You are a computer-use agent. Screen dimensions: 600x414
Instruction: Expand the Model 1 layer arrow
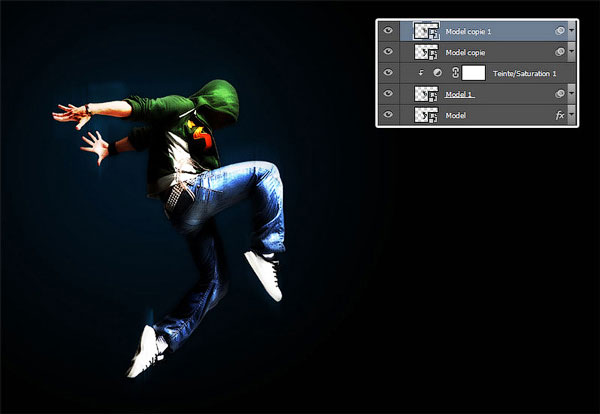(x=571, y=94)
